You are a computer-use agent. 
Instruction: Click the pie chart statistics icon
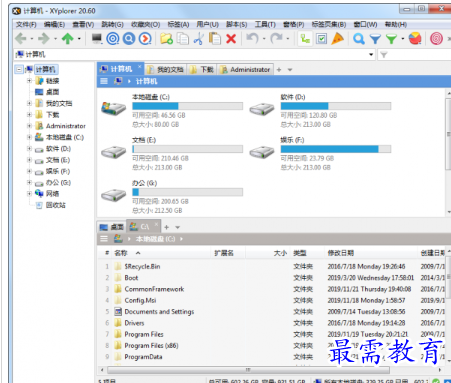tap(415, 39)
